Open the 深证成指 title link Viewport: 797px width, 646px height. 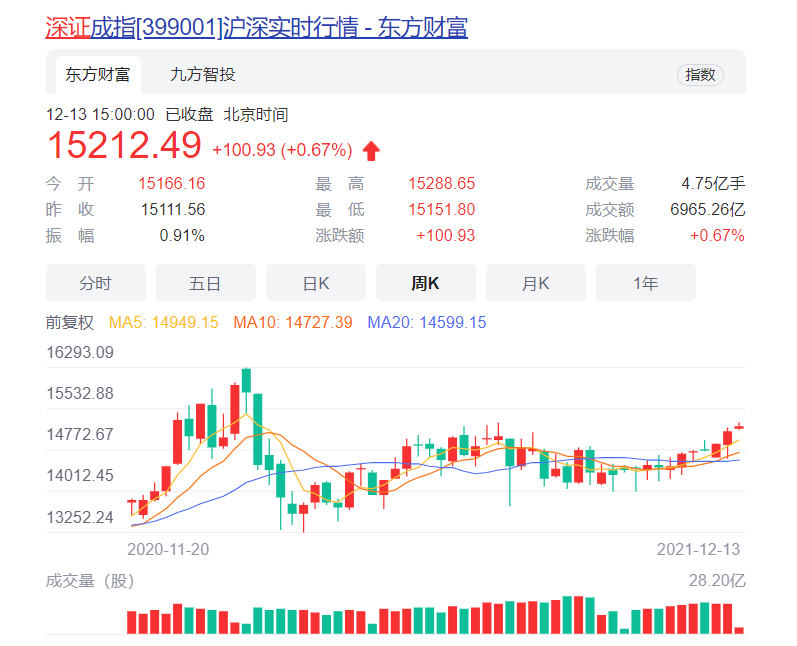pyautogui.click(x=257, y=27)
